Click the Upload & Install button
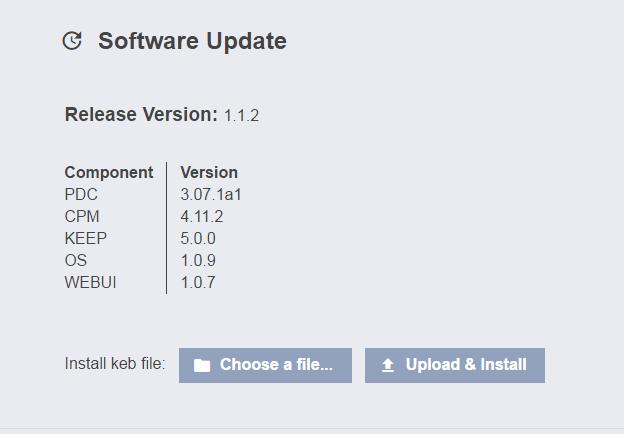 455,365
